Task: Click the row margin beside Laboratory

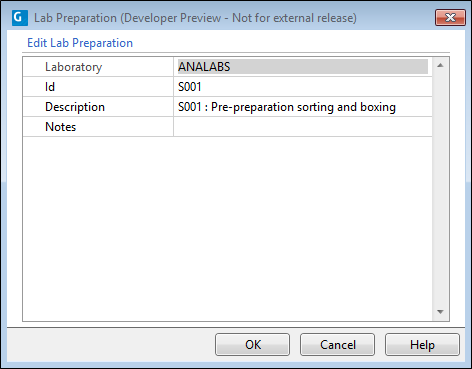Action: pos(33,67)
